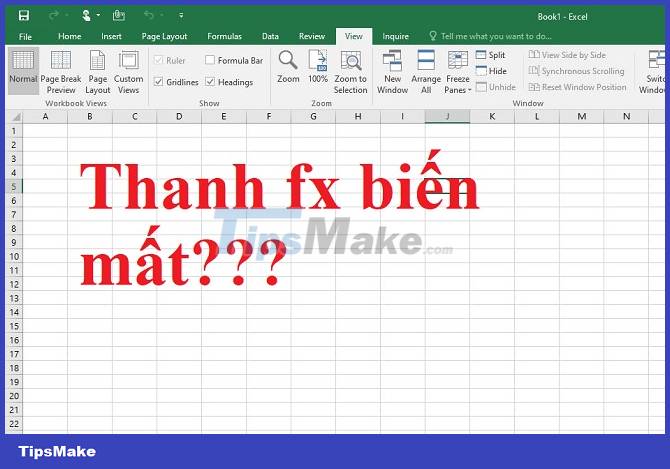
Task: Open the dropdown arrow beside the Redo icon
Action: click(x=67, y=16)
